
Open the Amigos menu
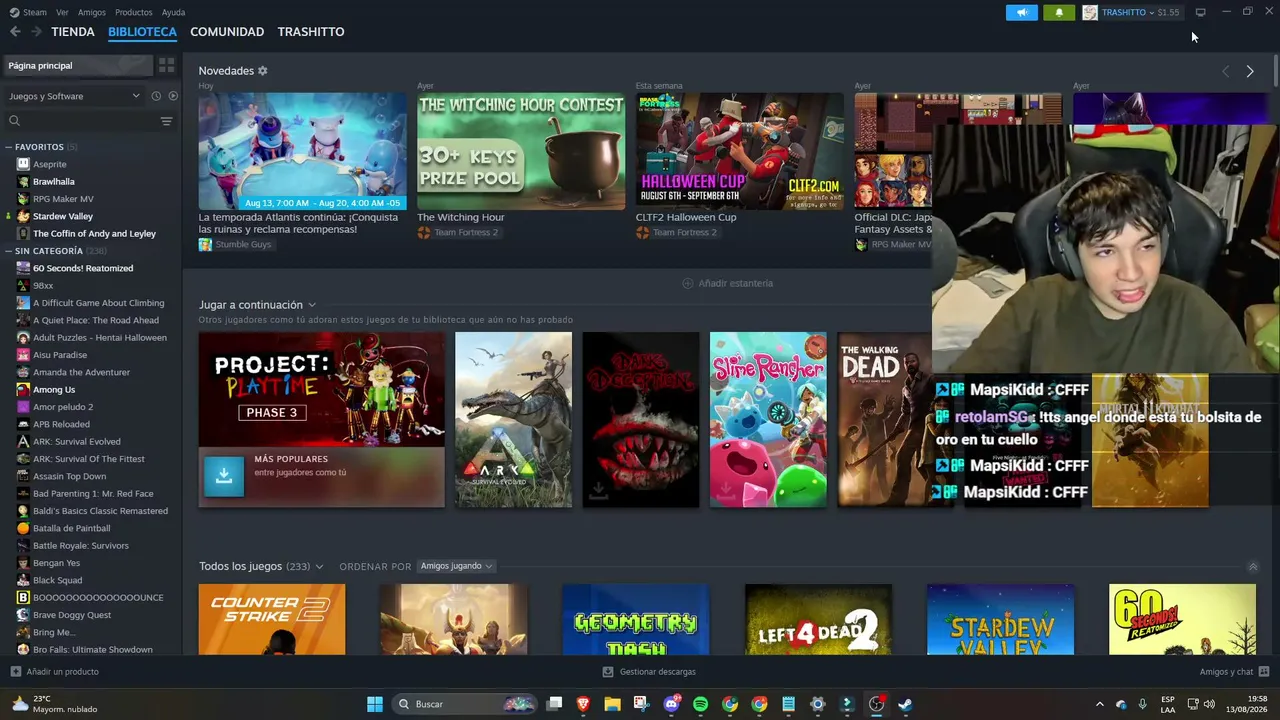point(92,12)
